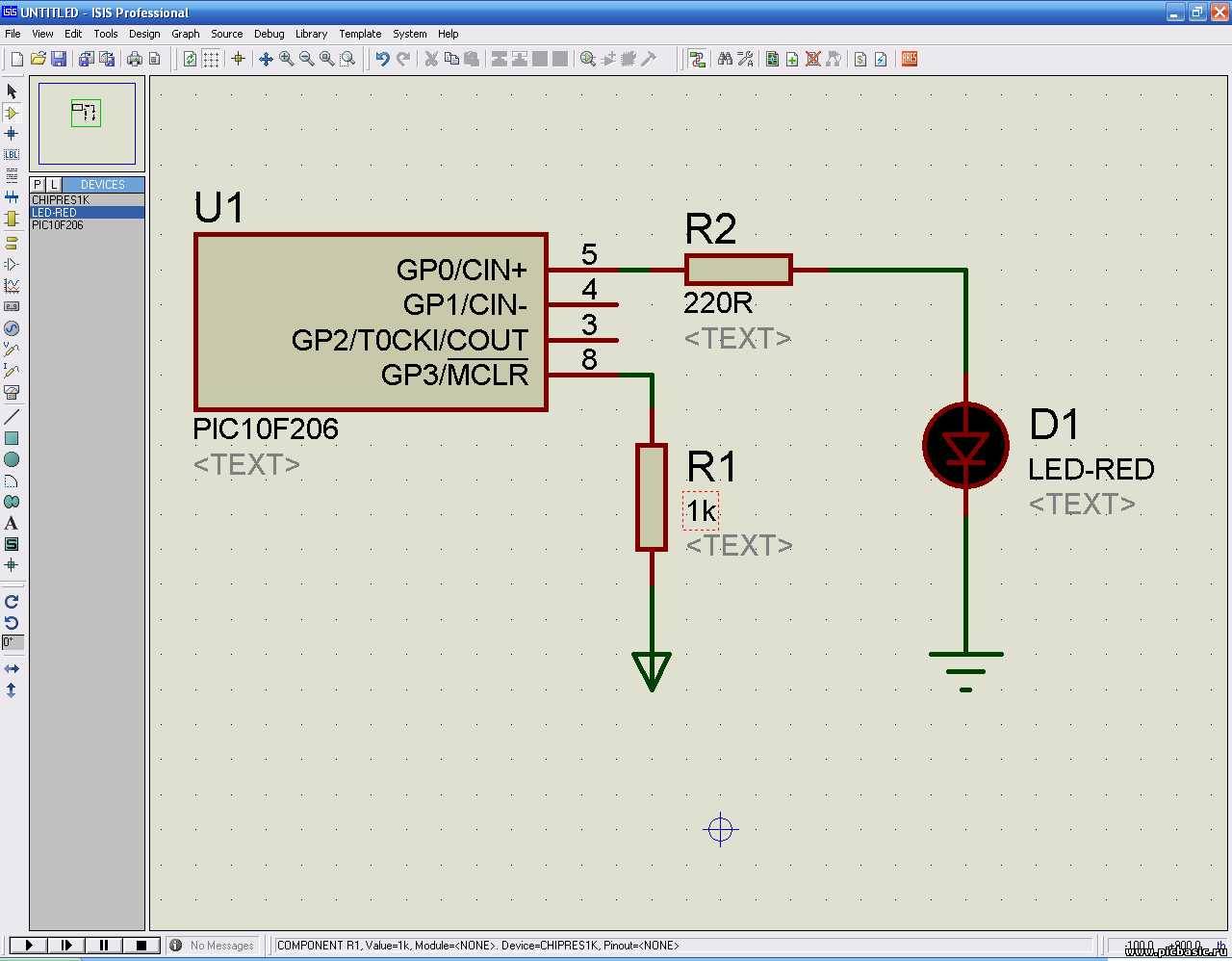
Task: Select the Graph mode tool
Action: [12, 285]
